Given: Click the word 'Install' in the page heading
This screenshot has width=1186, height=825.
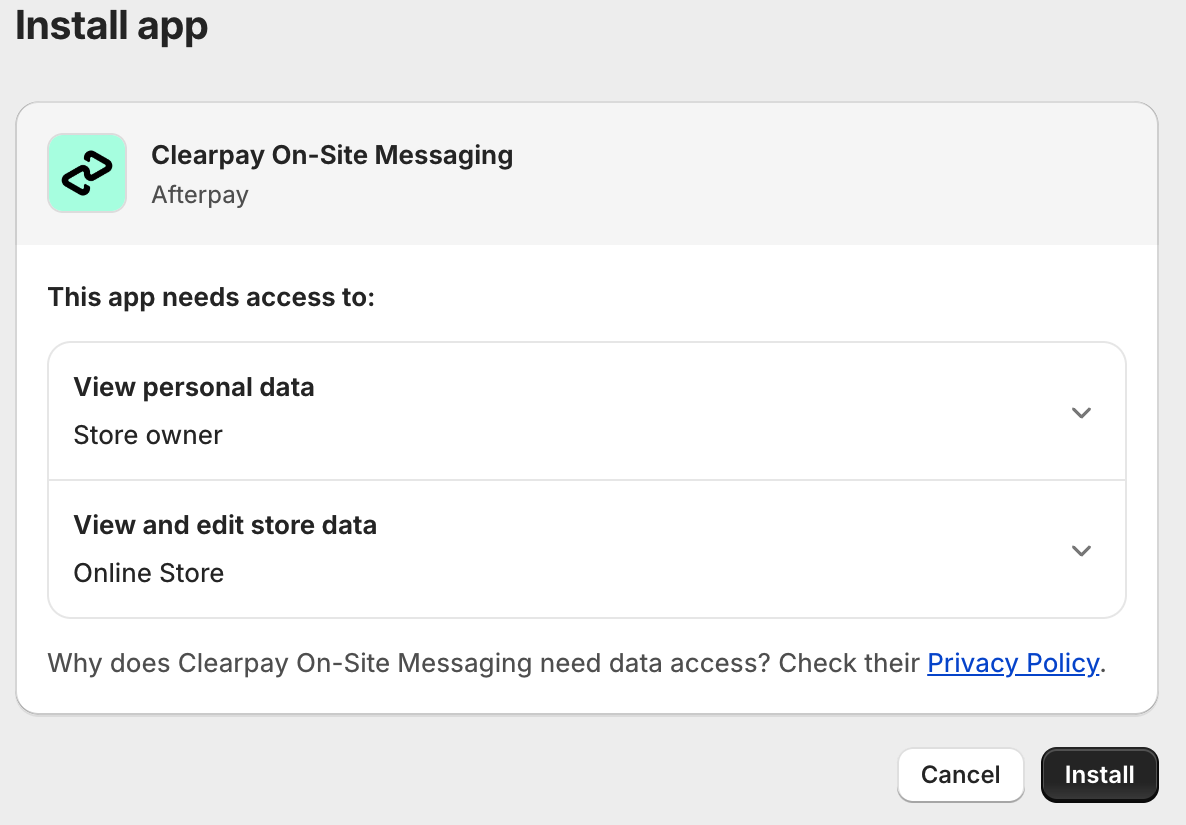Looking at the screenshot, I should [70, 25].
